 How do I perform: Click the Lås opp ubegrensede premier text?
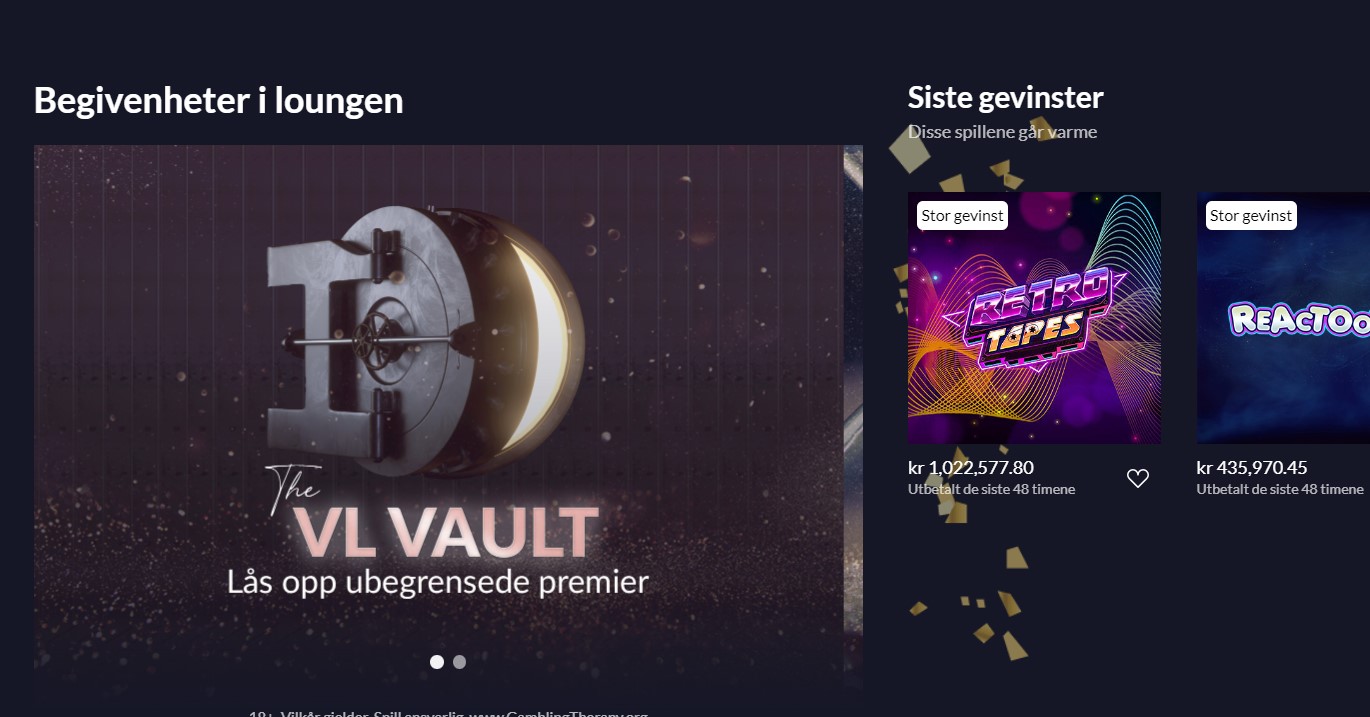click(438, 581)
